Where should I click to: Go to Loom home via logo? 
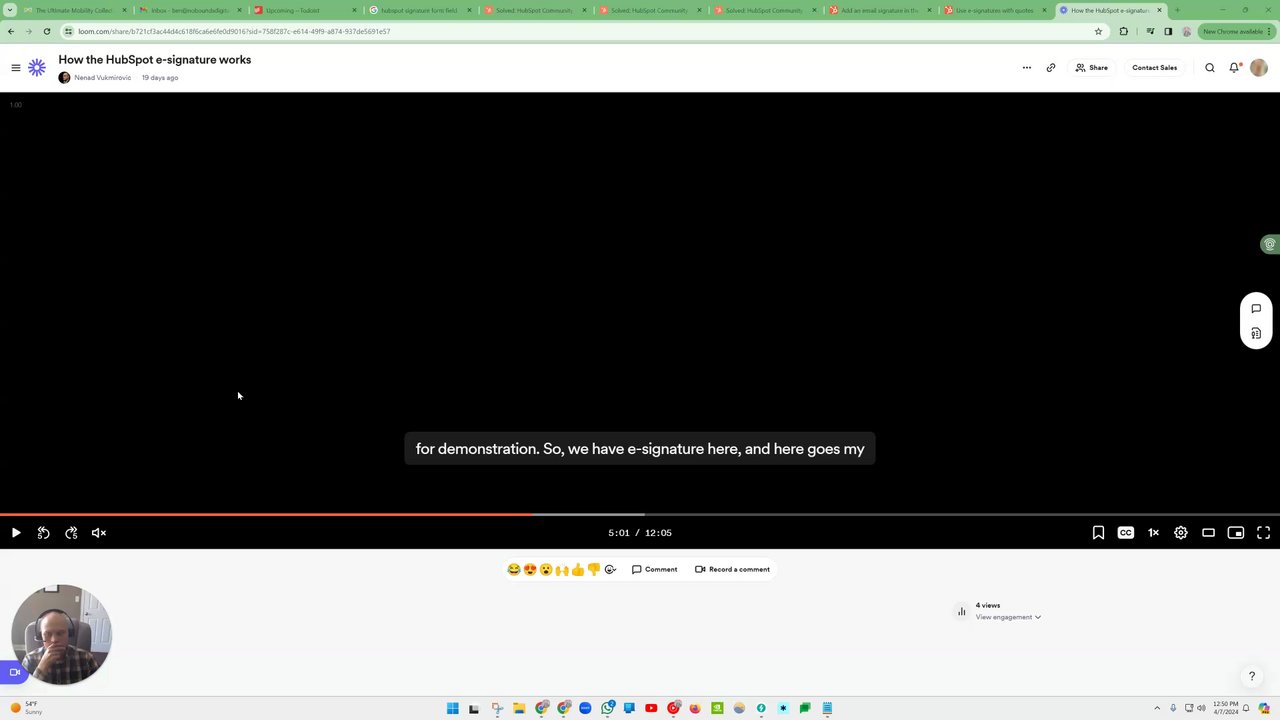click(x=37, y=68)
